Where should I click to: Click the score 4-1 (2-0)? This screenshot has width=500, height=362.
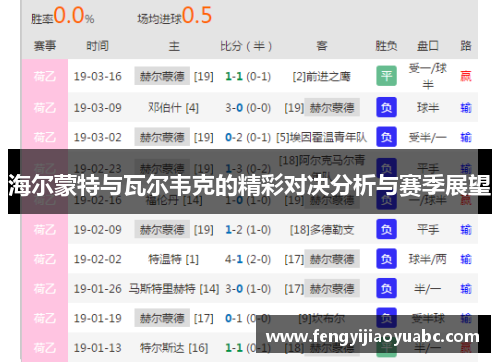coord(248,259)
